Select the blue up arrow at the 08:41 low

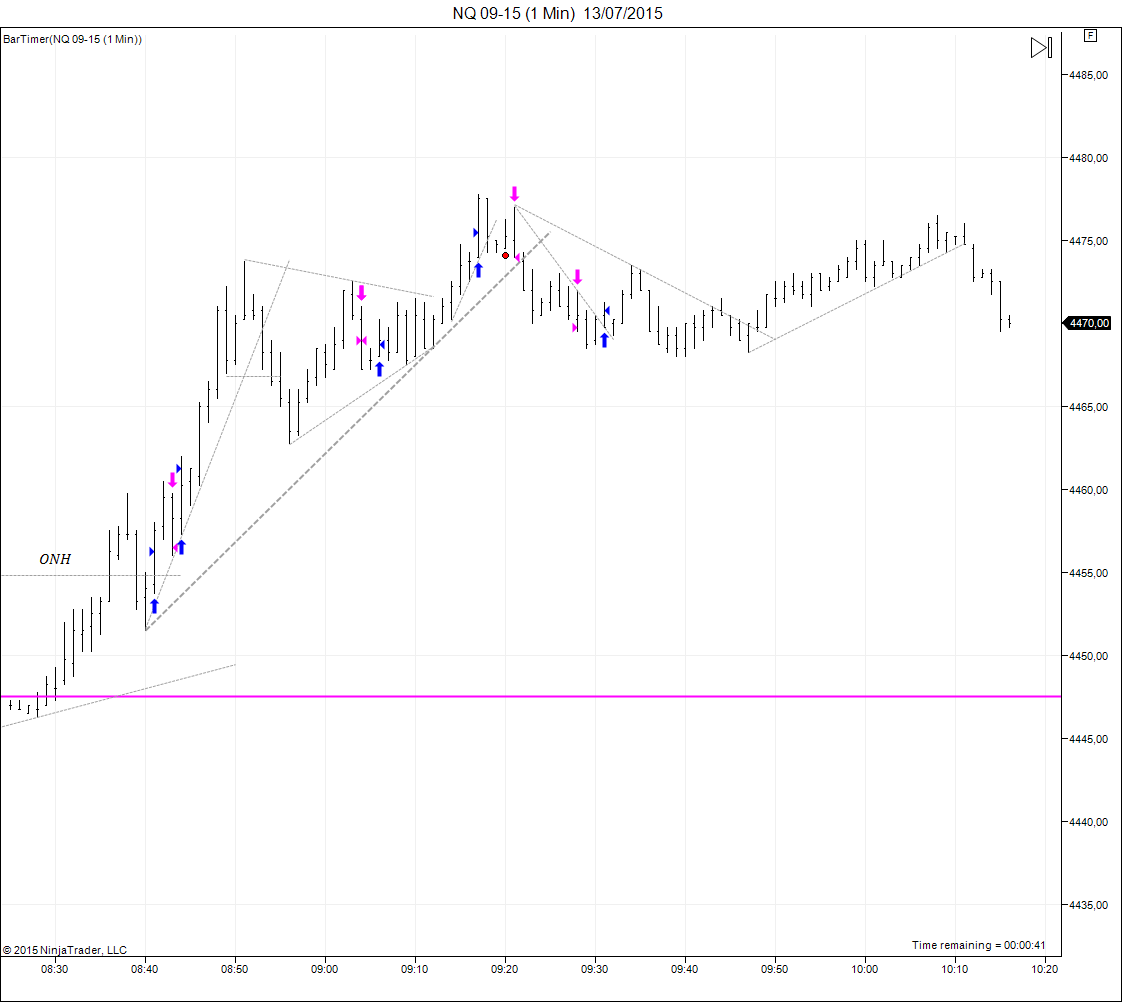(x=154, y=606)
